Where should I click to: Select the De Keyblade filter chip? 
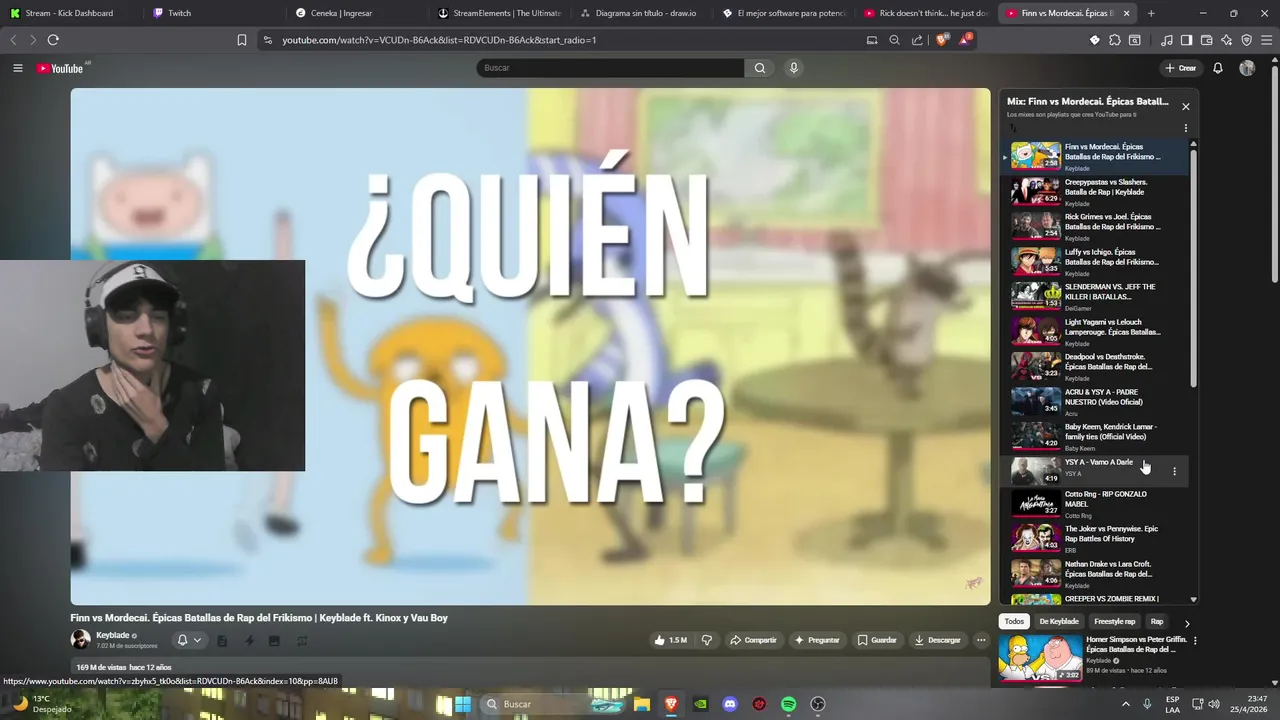1059,622
